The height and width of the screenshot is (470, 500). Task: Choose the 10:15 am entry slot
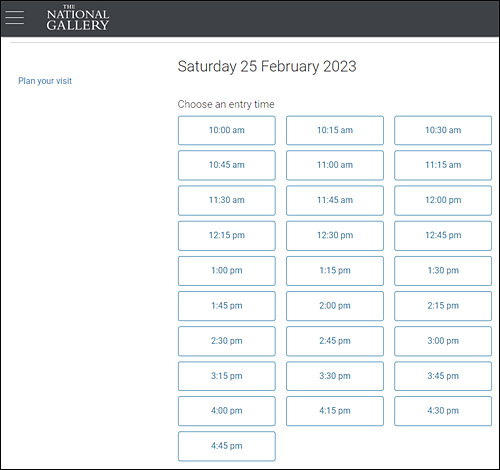335,130
